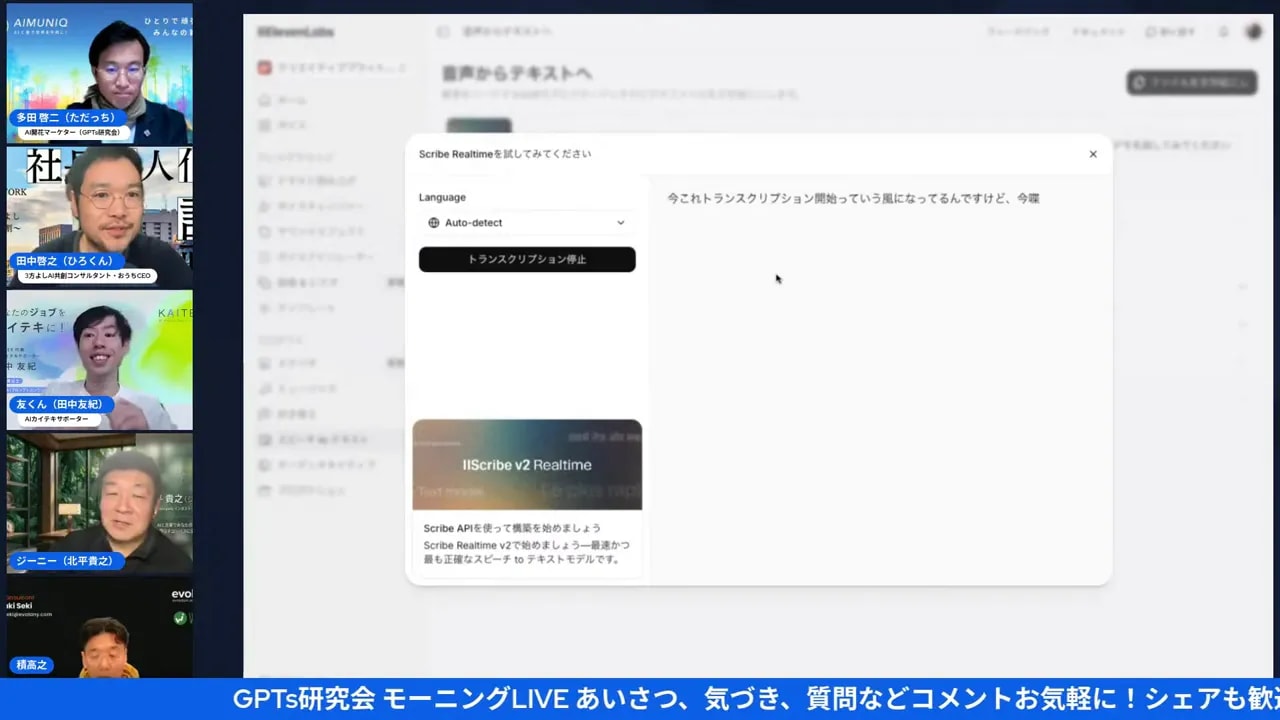1280x720 pixels.
Task: Dismiss the Scribe Realtime dialog
Action: tap(1093, 154)
